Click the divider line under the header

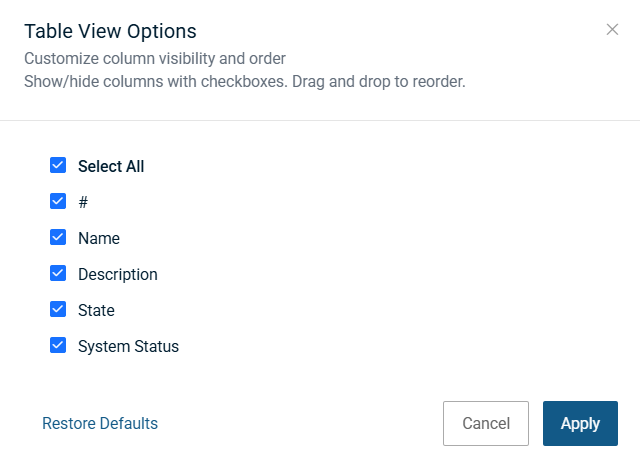point(320,121)
